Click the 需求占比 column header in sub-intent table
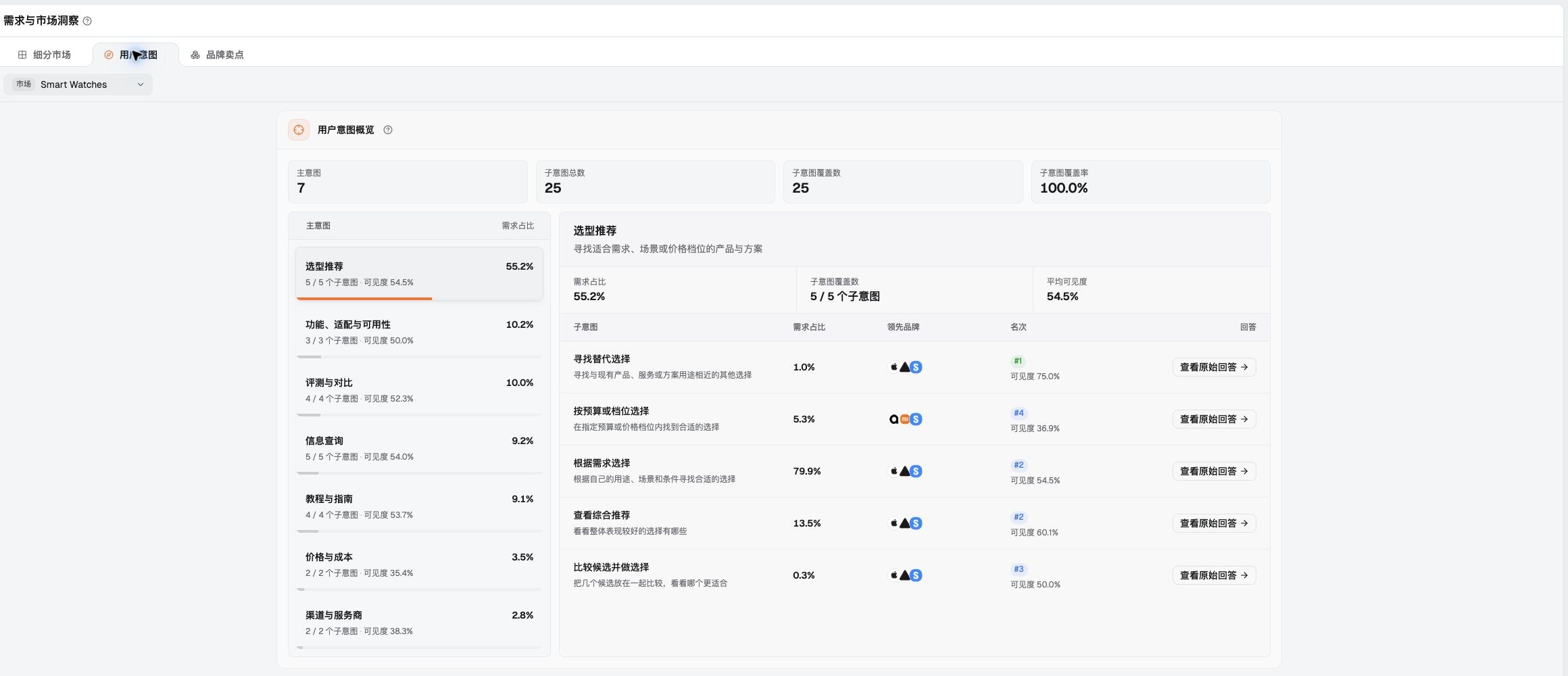Viewport: 1568px width, 676px height. pyautogui.click(x=809, y=327)
